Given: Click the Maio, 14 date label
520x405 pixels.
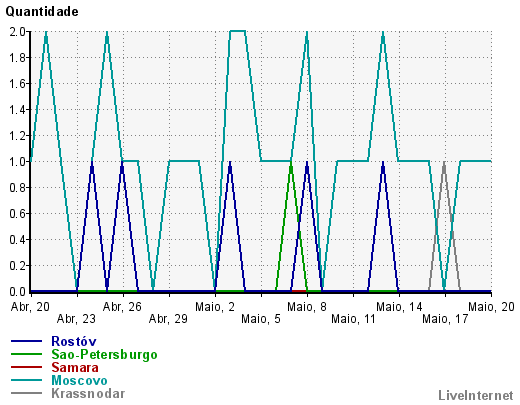Looking at the screenshot, I should 399,307.
